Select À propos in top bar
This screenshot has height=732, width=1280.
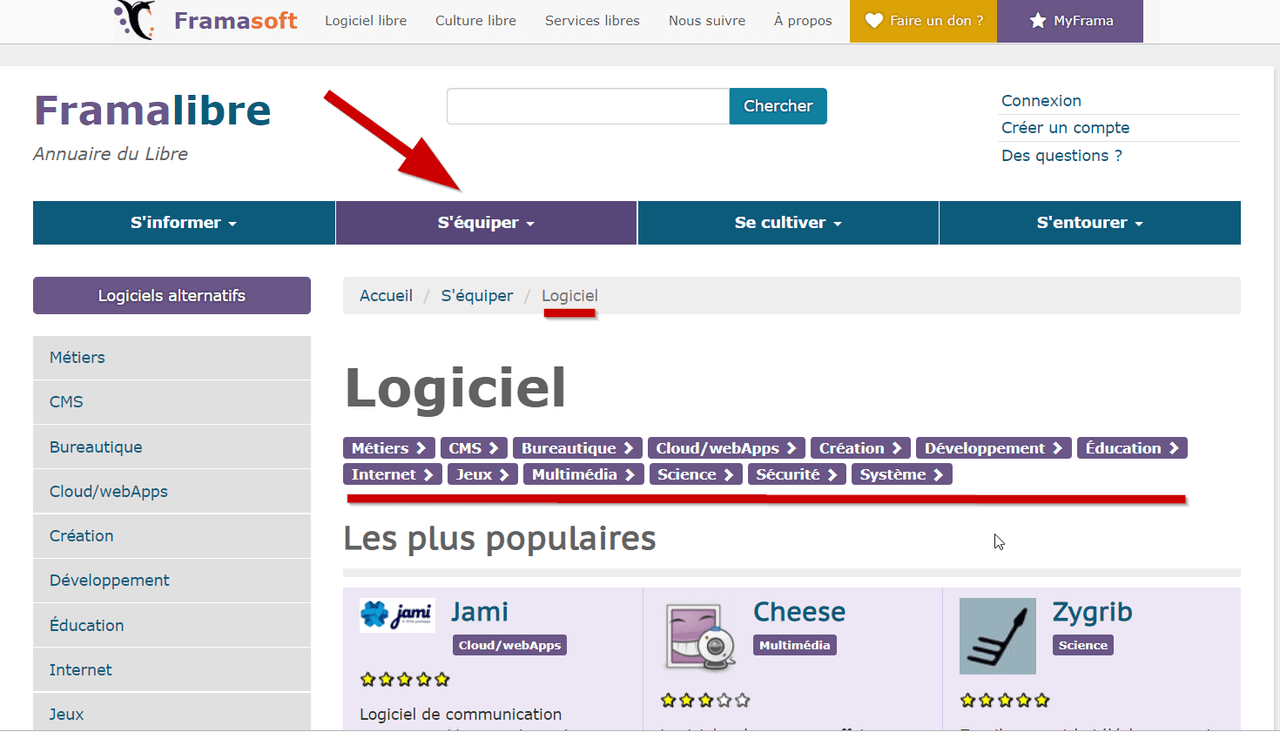coord(803,20)
